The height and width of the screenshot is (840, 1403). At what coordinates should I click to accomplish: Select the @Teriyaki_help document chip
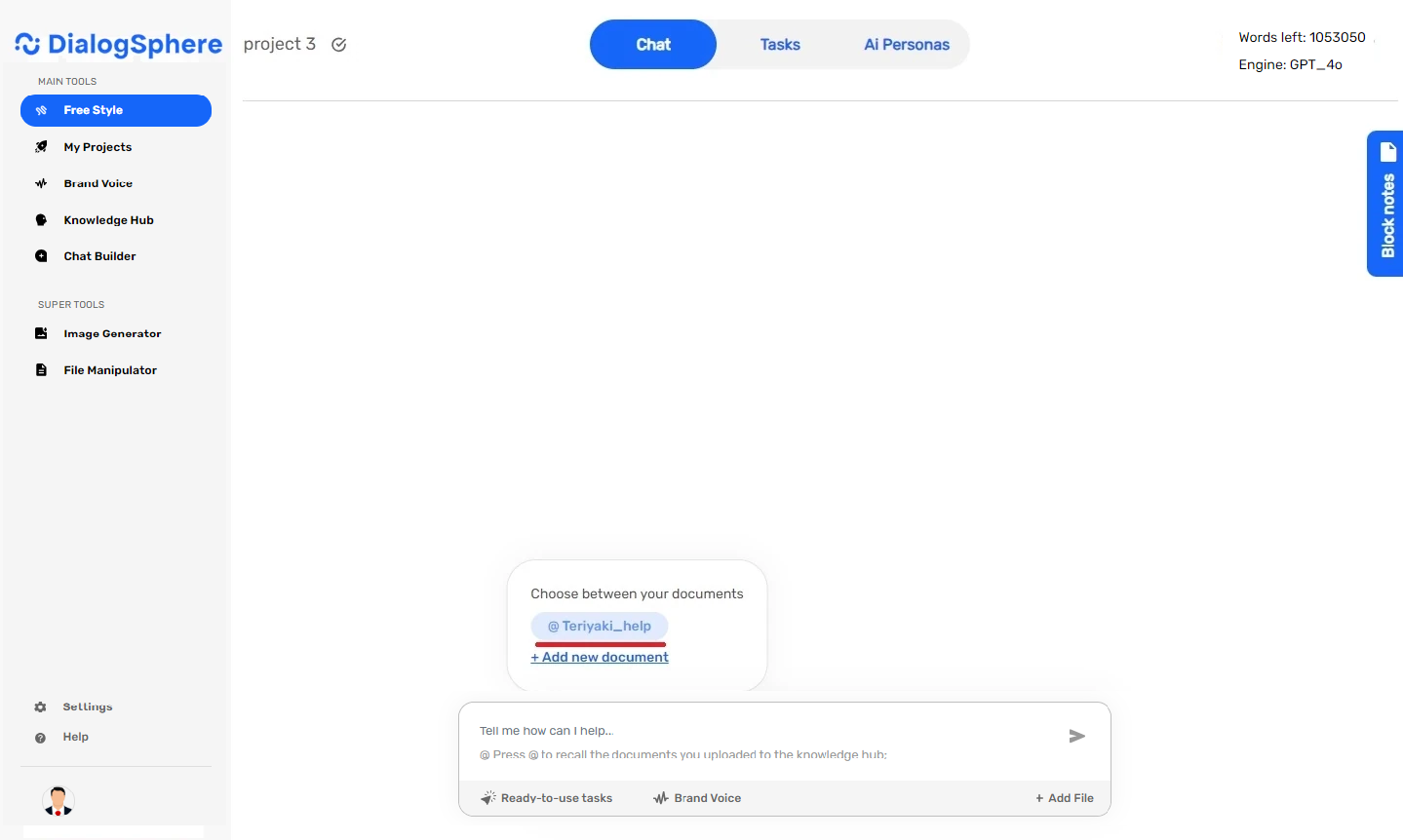(600, 626)
